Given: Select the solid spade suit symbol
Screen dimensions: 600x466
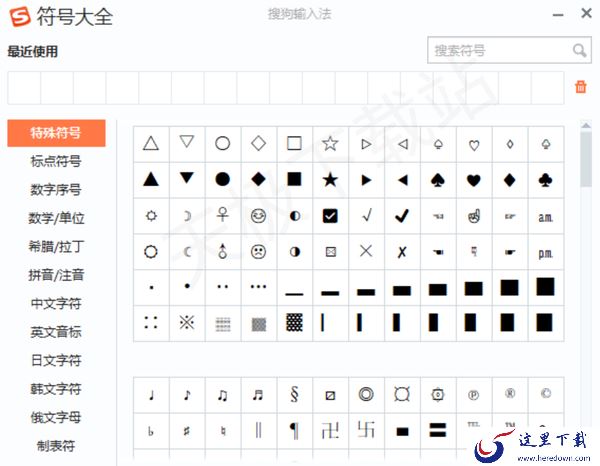Looking at the screenshot, I should coord(438,180).
